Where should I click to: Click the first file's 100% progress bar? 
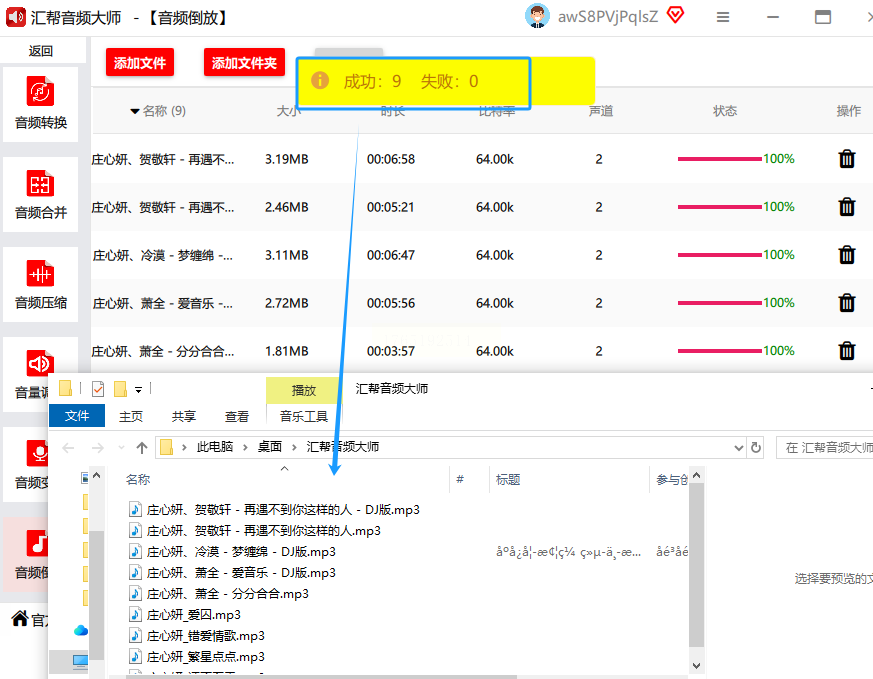pyautogui.click(x=719, y=159)
